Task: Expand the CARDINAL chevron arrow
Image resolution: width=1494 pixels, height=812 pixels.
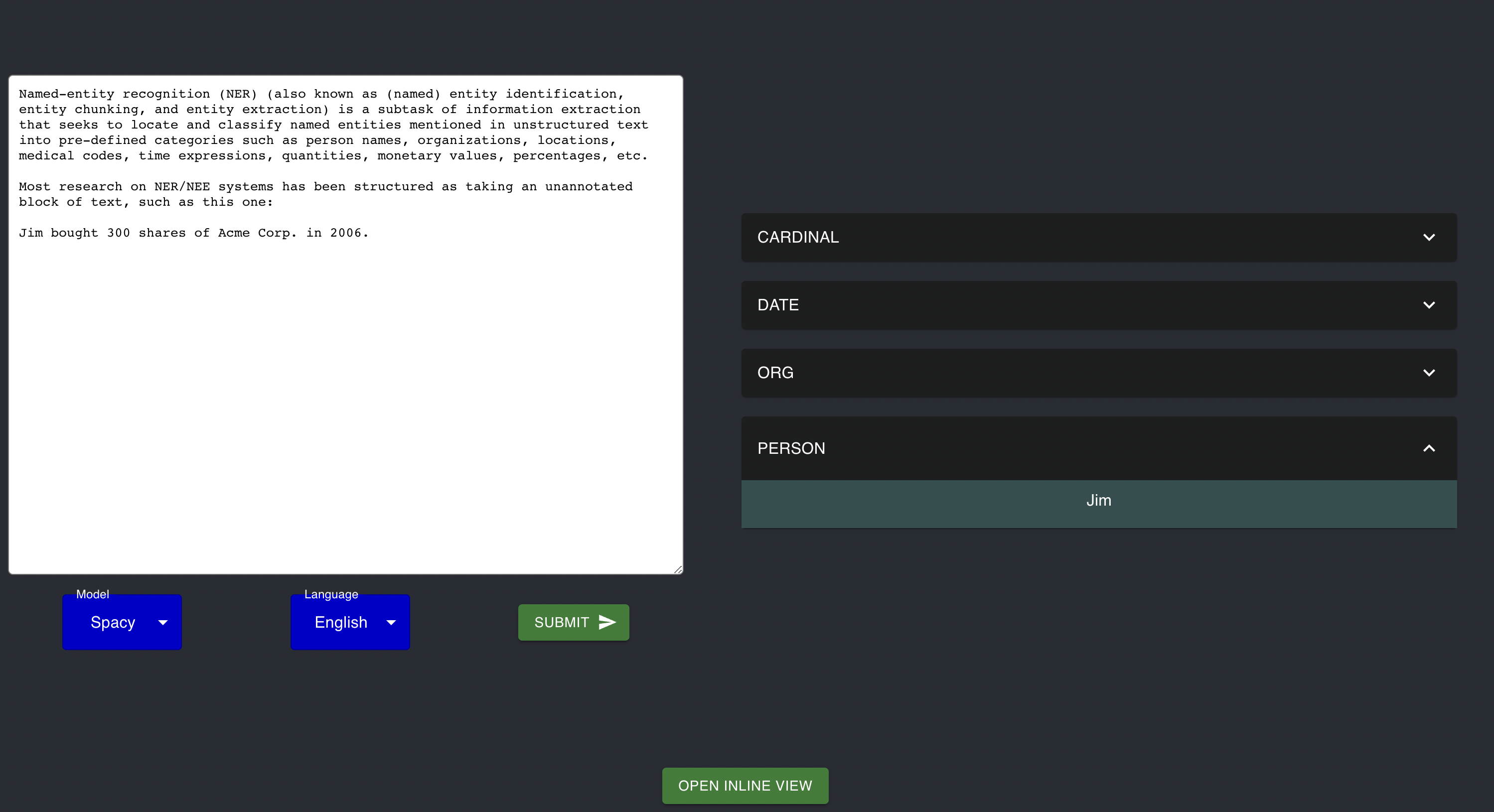Action: point(1428,237)
